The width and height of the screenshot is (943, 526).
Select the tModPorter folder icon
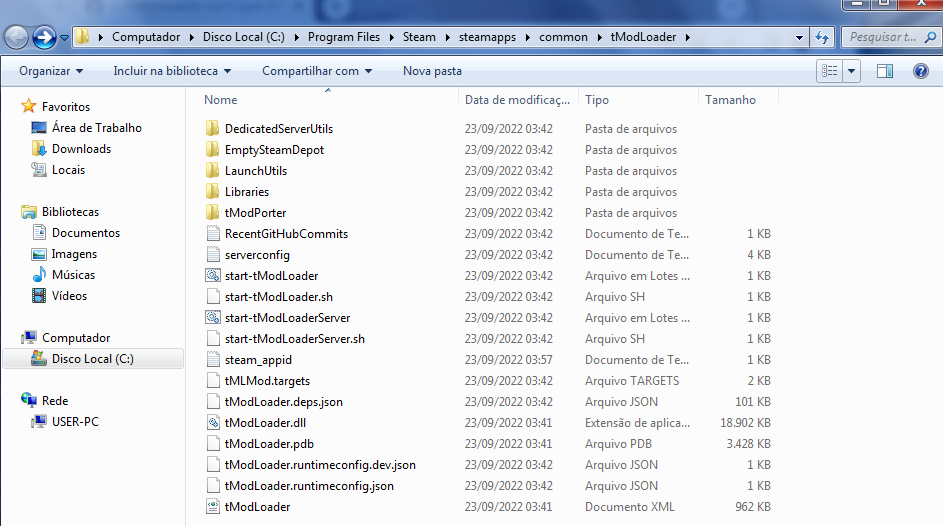[212, 213]
